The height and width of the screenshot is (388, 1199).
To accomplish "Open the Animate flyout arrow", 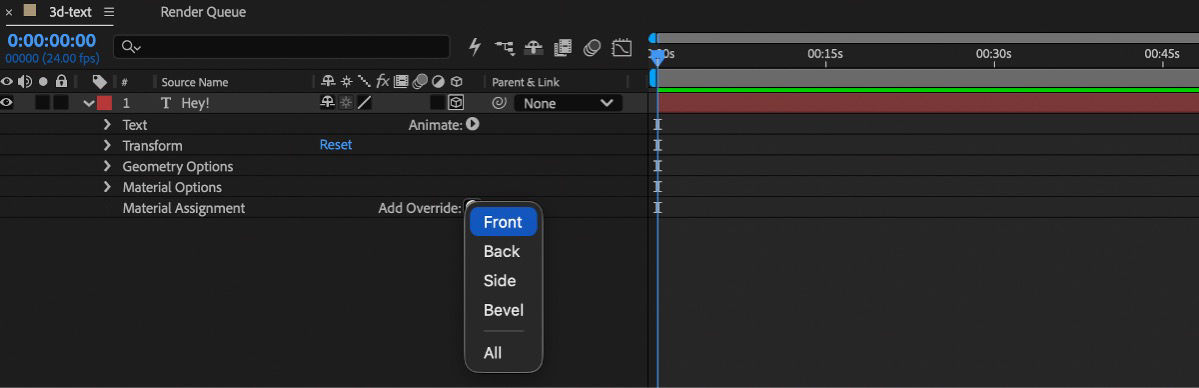I will tap(473, 124).
